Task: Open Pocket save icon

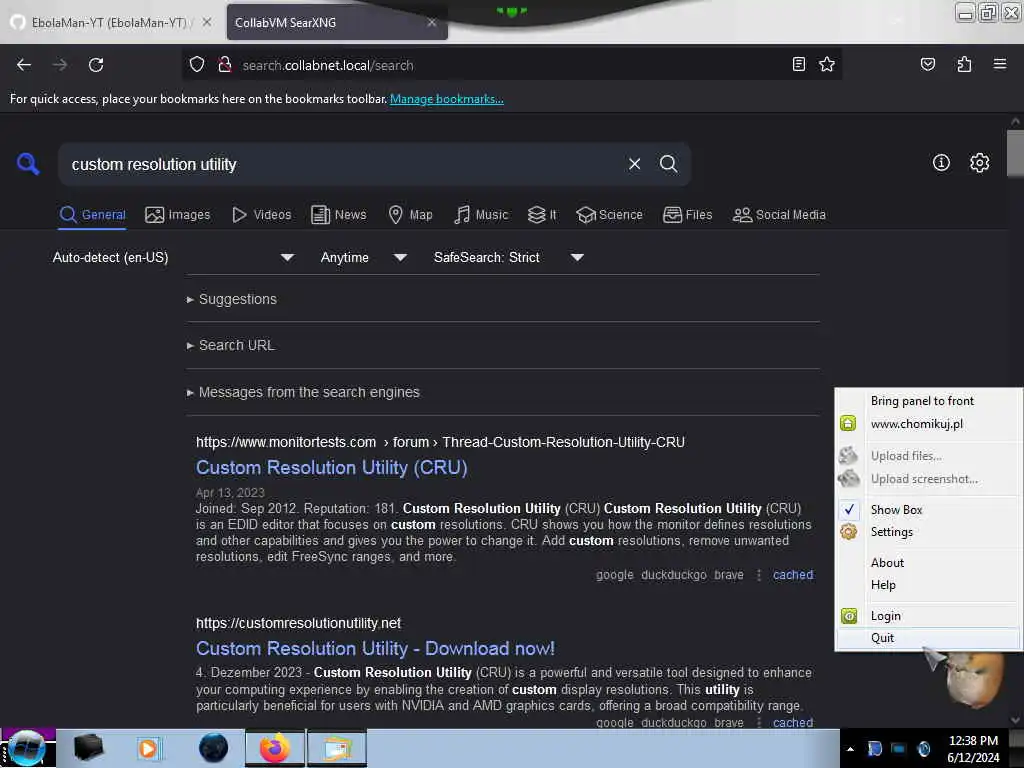Action: 927,64
